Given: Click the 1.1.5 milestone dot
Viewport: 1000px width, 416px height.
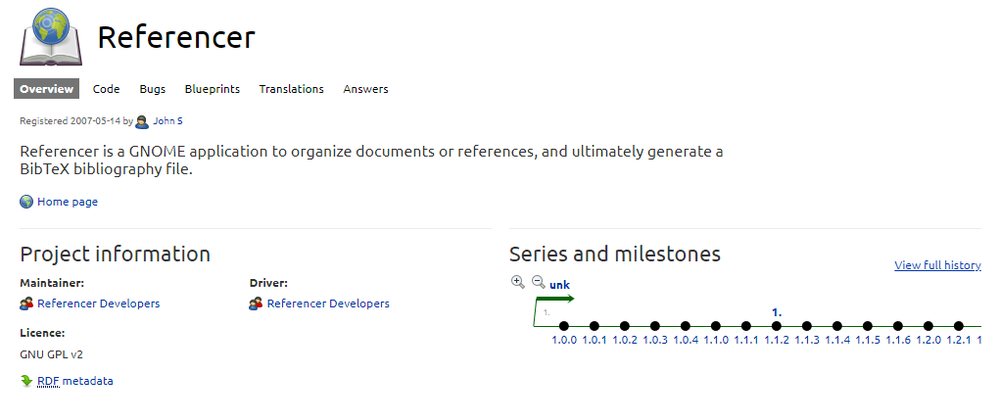Looking at the screenshot, I should [868, 326].
